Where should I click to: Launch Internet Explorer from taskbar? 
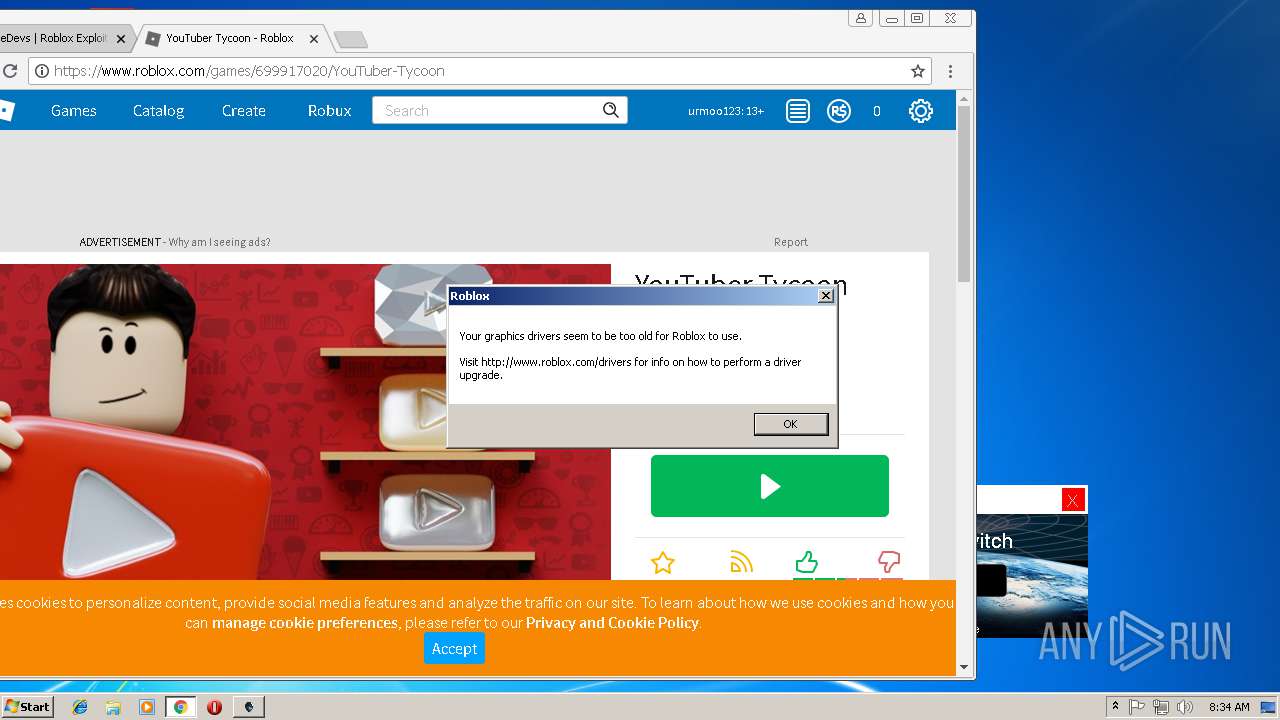80,707
